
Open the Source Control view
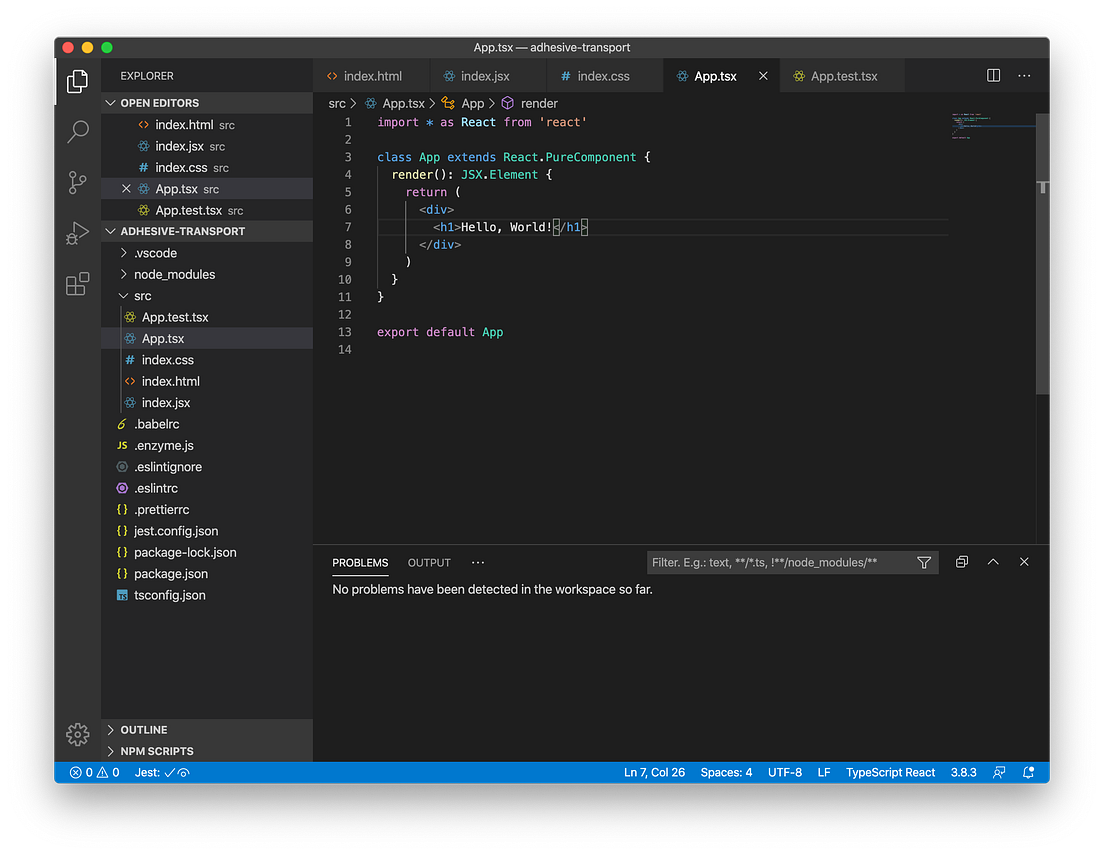pyautogui.click(x=77, y=182)
